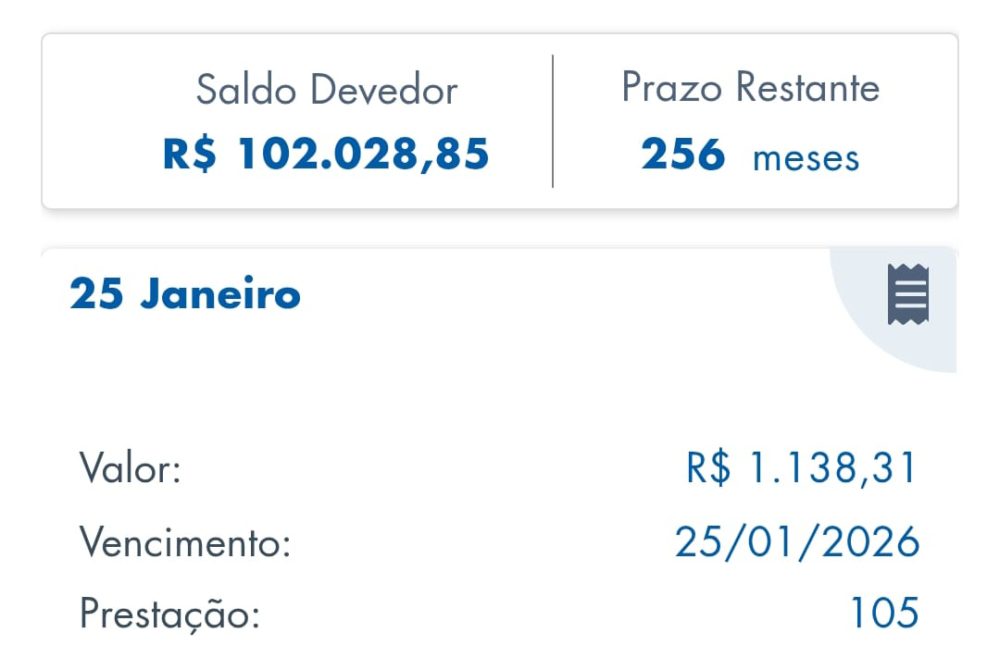Viewport: 1000px width, 658px height.
Task: Click the Vencimento: label
Action: 185,542
